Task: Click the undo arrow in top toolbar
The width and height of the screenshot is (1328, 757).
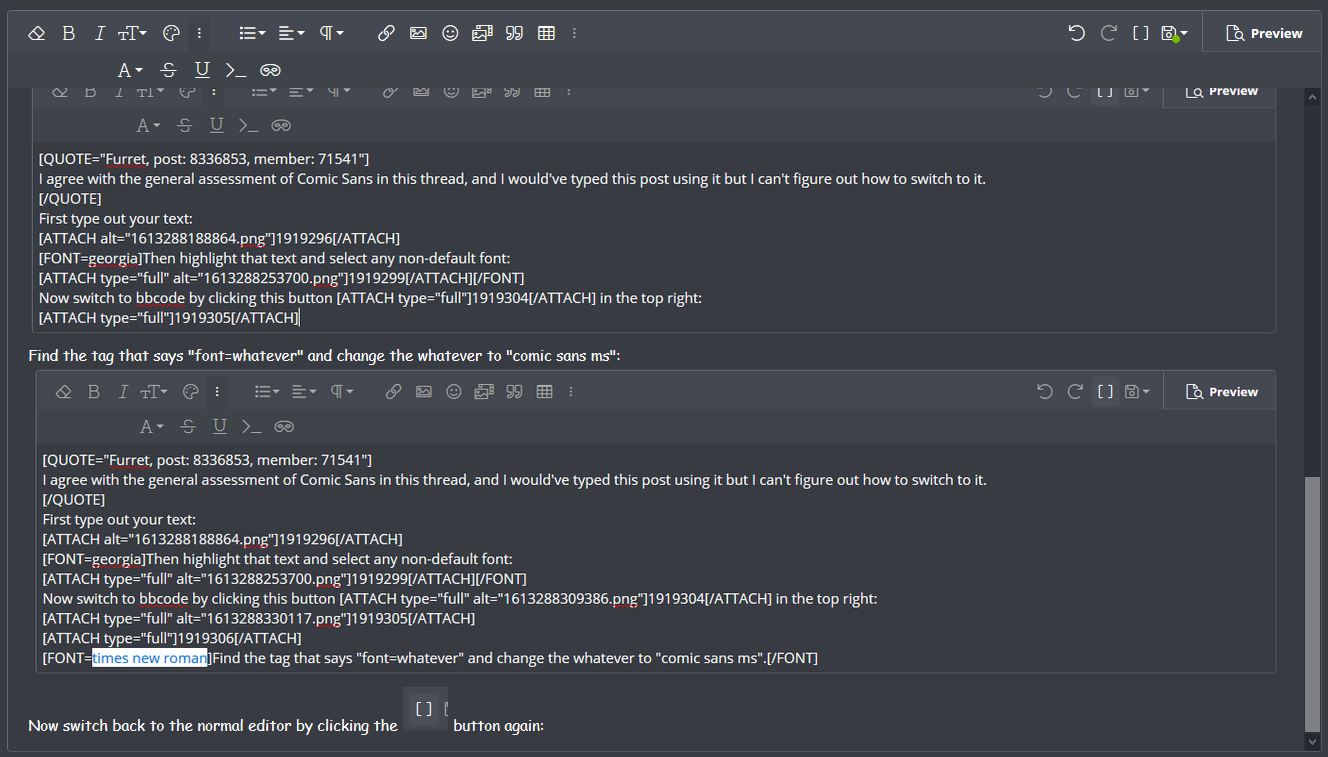Action: tap(1076, 33)
